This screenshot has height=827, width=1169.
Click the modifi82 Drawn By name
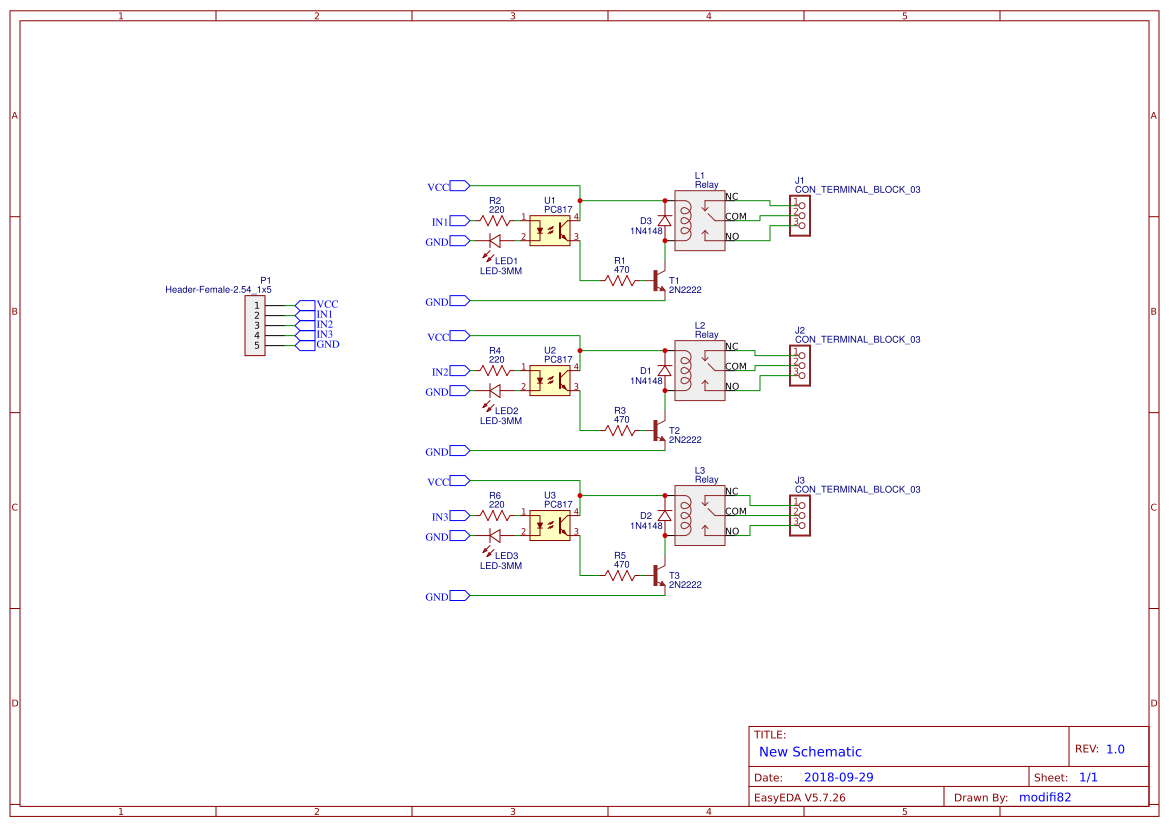pos(1043,797)
